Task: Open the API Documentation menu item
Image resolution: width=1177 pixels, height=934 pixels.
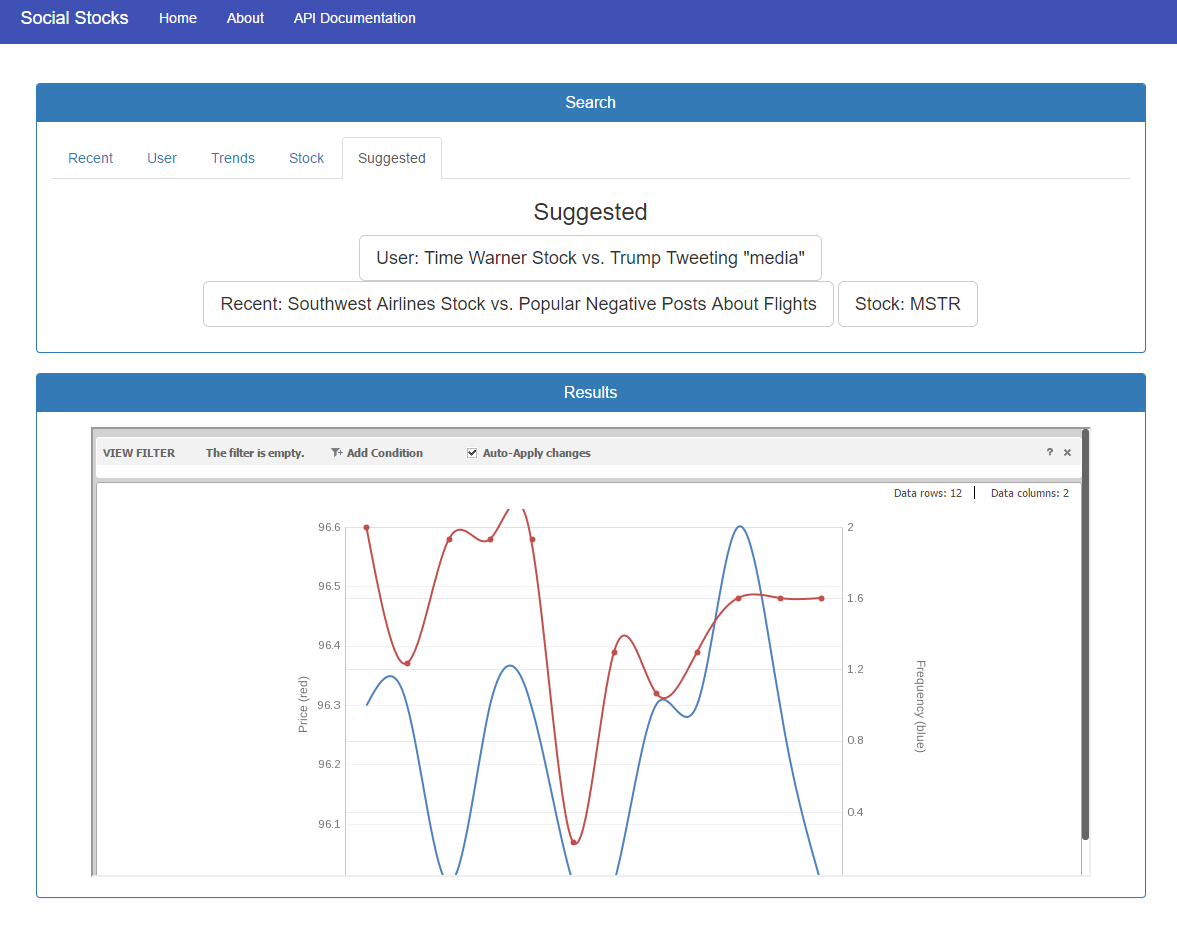Action: pos(354,18)
